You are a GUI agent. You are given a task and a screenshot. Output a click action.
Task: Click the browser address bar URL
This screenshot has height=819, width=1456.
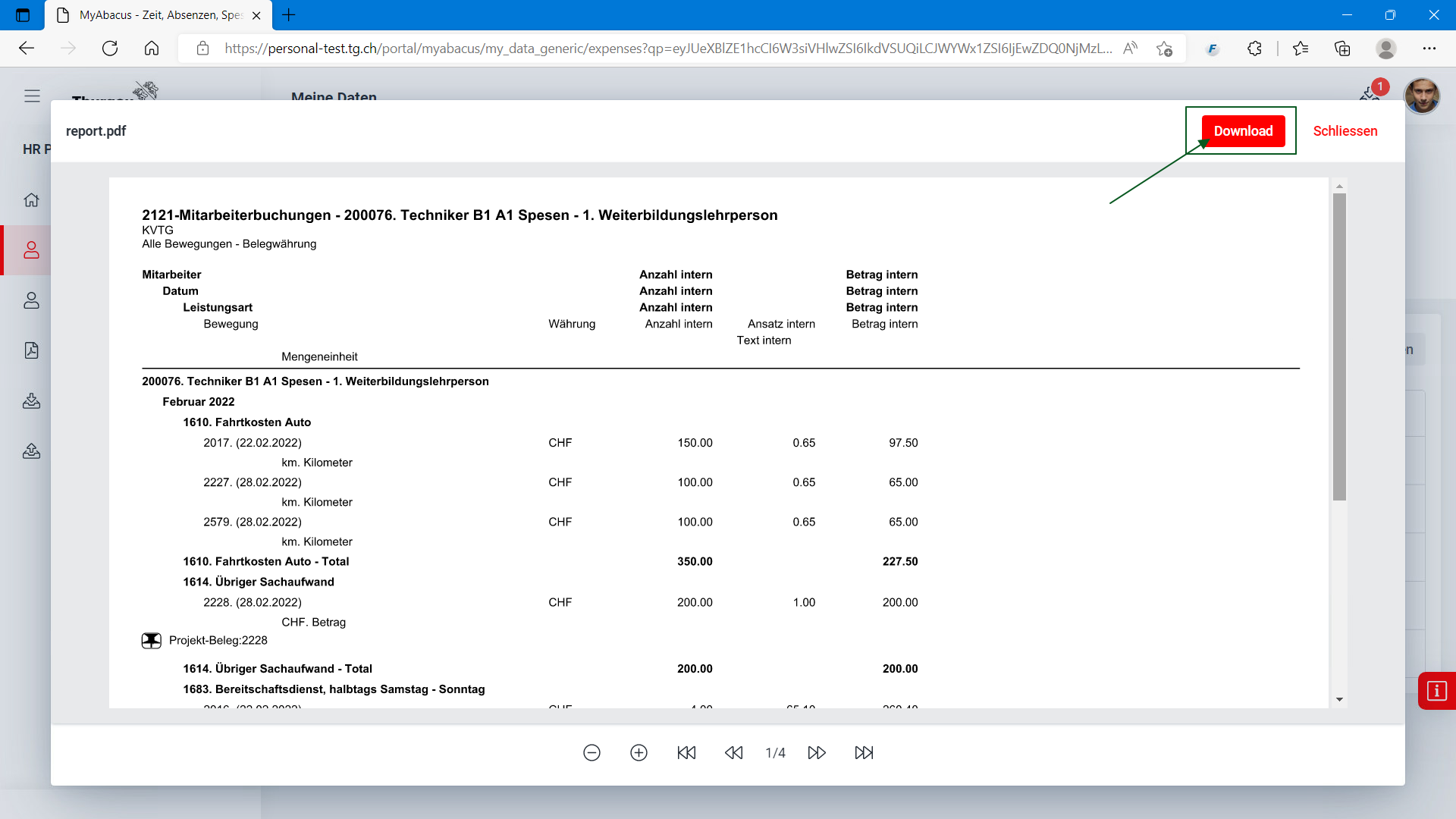click(x=667, y=49)
